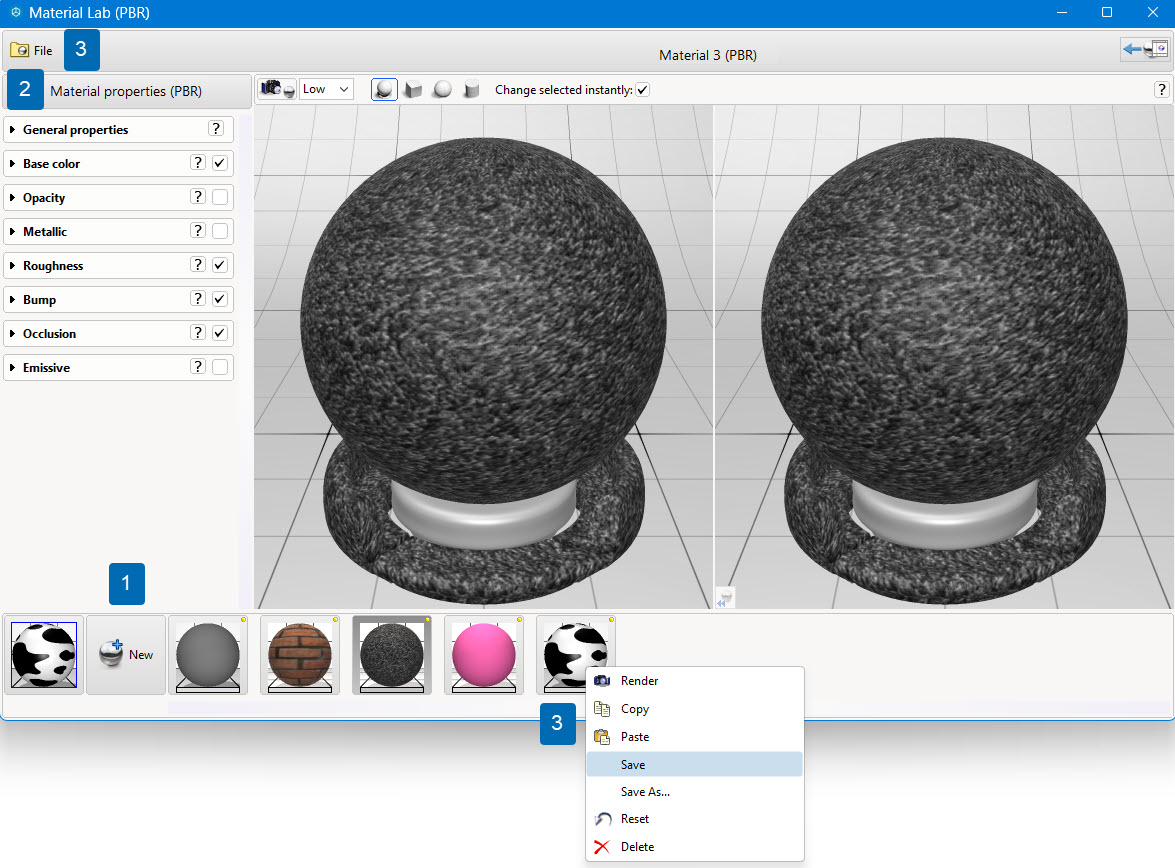Select the cube preview shape
This screenshot has height=868, width=1175.
click(x=413, y=90)
